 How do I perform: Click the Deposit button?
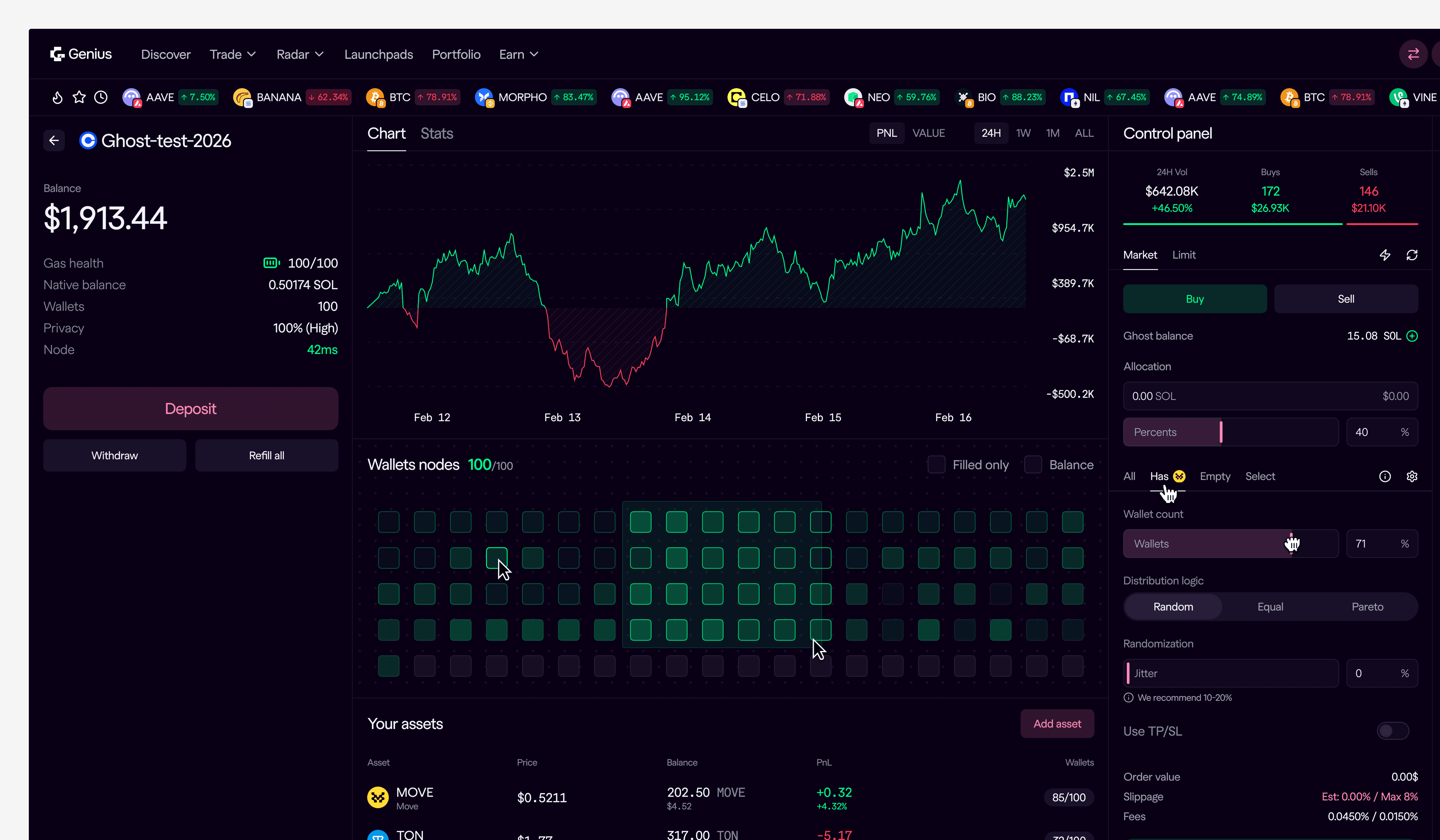(190, 409)
